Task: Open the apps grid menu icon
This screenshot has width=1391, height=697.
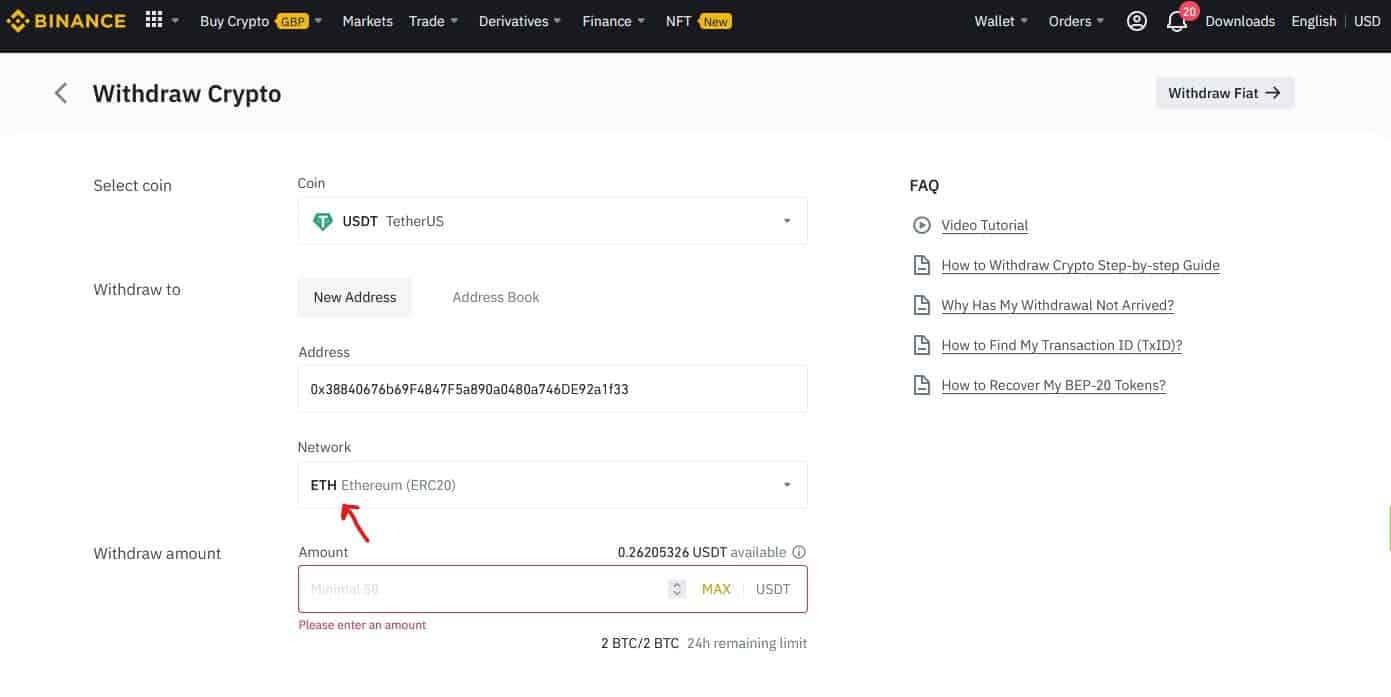Action: coord(154,20)
